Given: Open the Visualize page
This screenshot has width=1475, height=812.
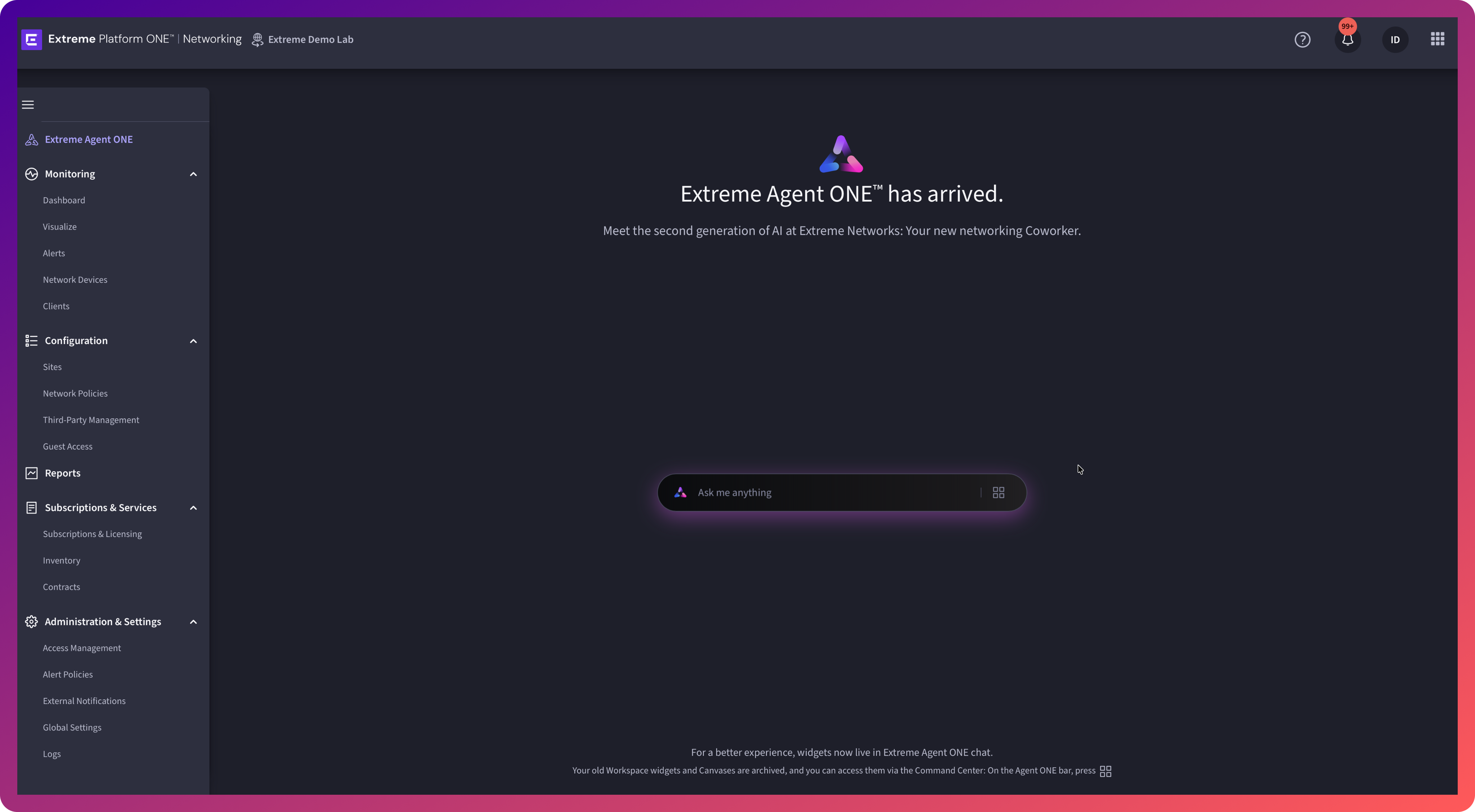Looking at the screenshot, I should (59, 227).
